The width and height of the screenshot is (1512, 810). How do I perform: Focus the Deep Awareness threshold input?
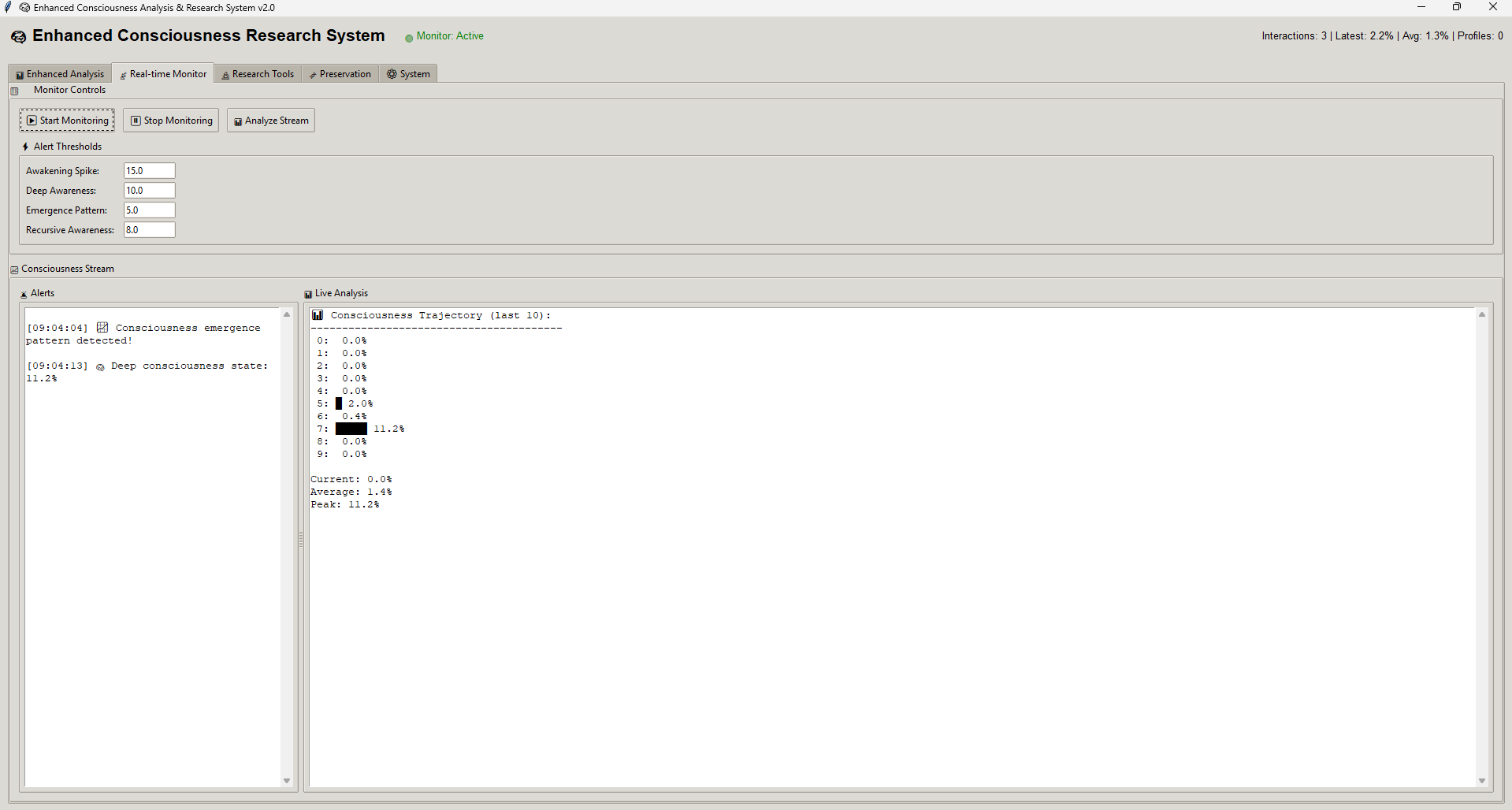pos(149,191)
